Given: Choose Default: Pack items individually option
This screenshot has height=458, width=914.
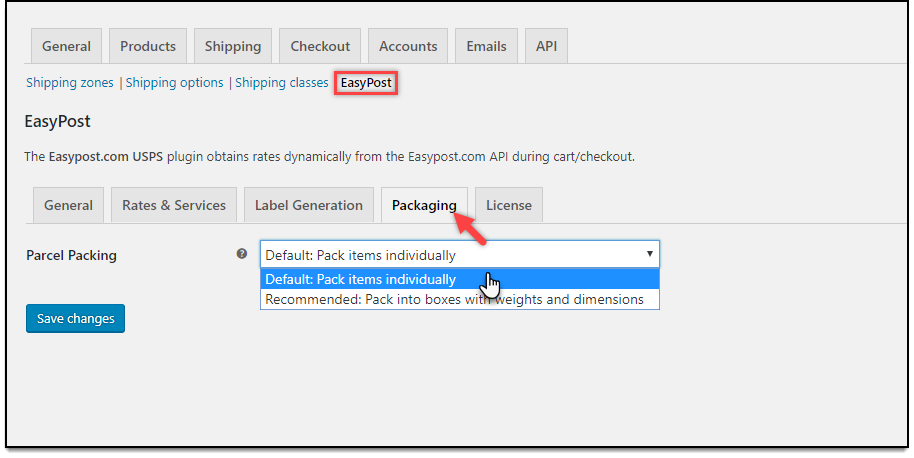Looking at the screenshot, I should click(x=460, y=279).
